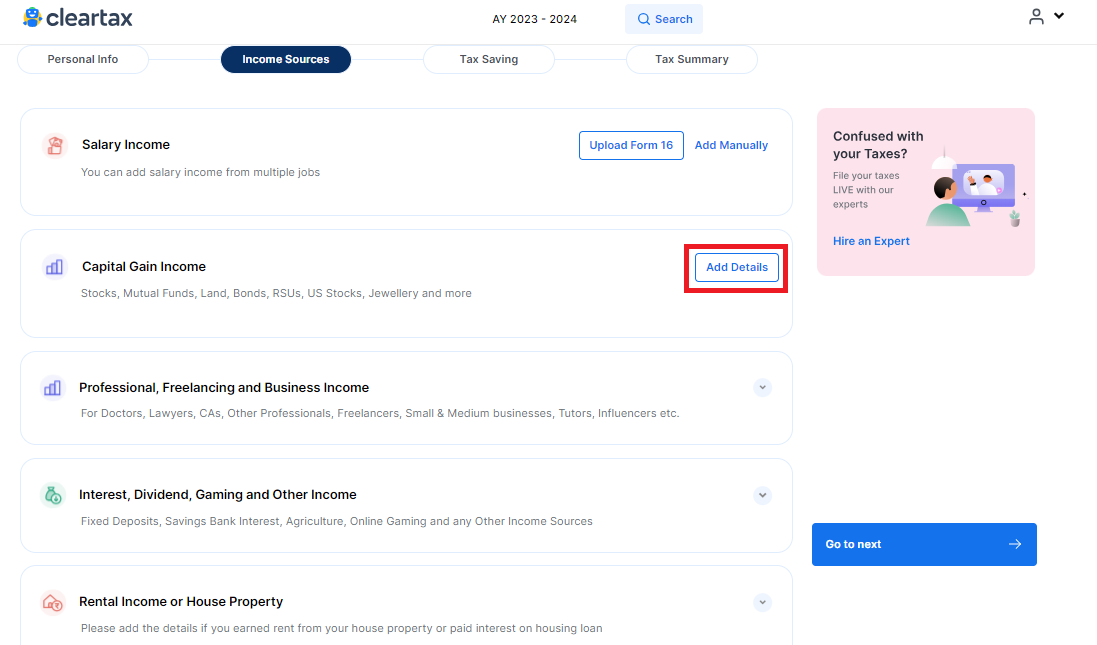The image size is (1097, 645).
Task: Go to the Tax Summary step
Action: 691,59
